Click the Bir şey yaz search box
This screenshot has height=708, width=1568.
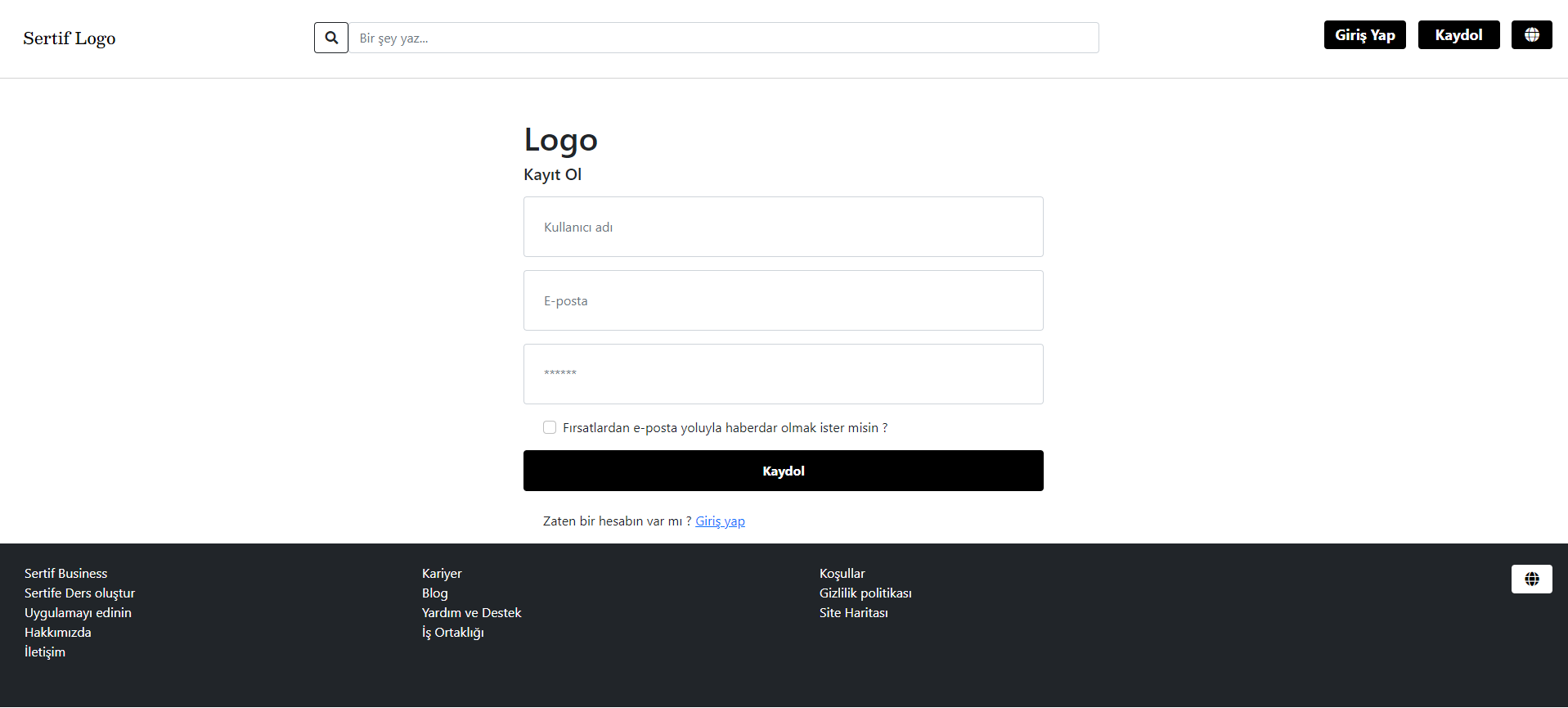pyautogui.click(x=723, y=37)
